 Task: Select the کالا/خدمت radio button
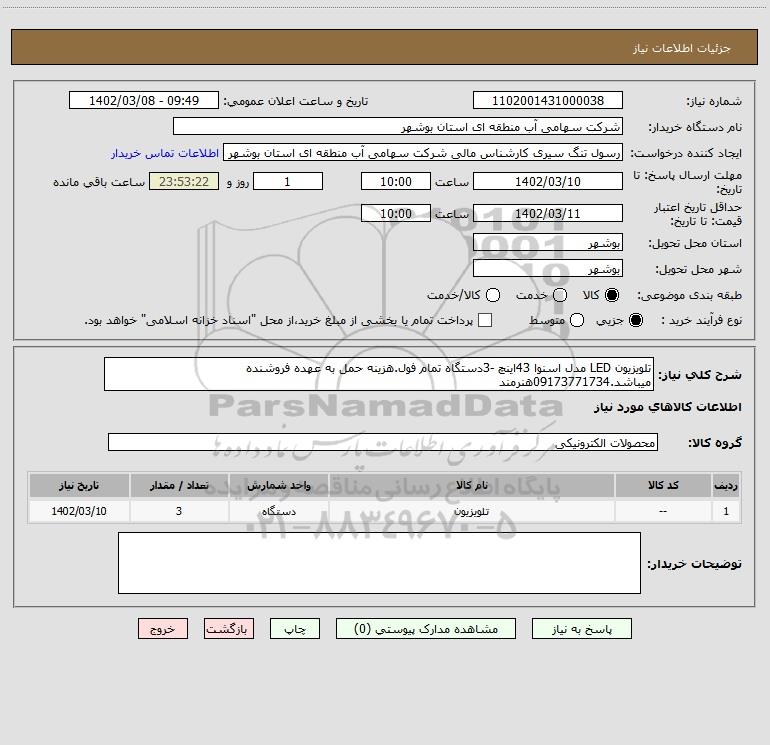[x=493, y=295]
